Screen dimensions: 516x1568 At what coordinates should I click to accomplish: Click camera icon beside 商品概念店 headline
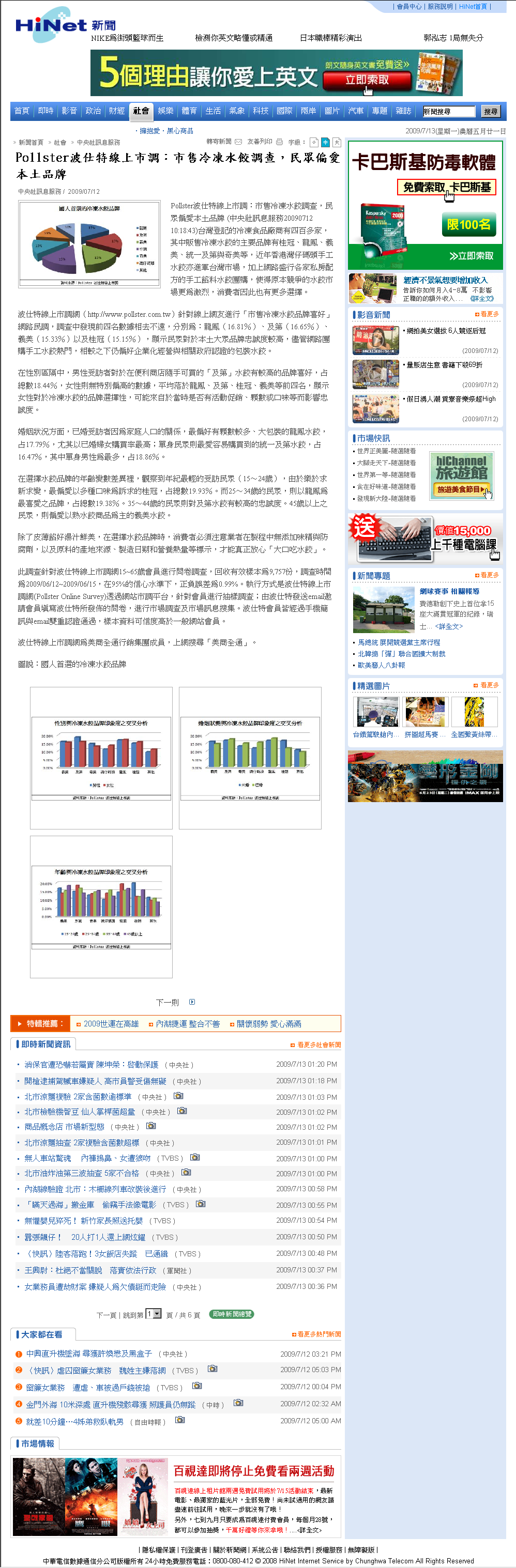(x=151, y=1126)
